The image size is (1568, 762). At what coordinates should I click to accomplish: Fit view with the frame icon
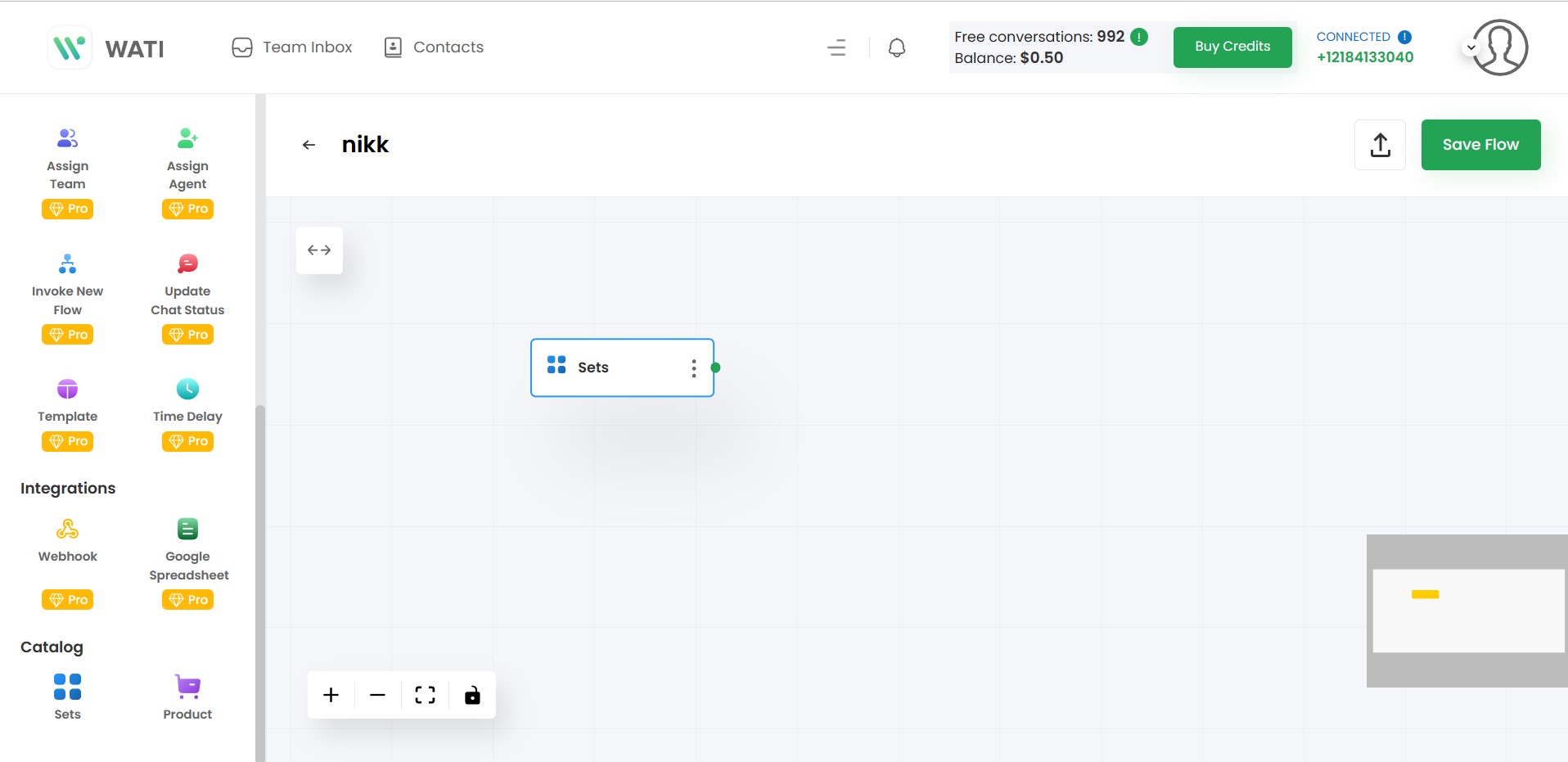[x=425, y=695]
